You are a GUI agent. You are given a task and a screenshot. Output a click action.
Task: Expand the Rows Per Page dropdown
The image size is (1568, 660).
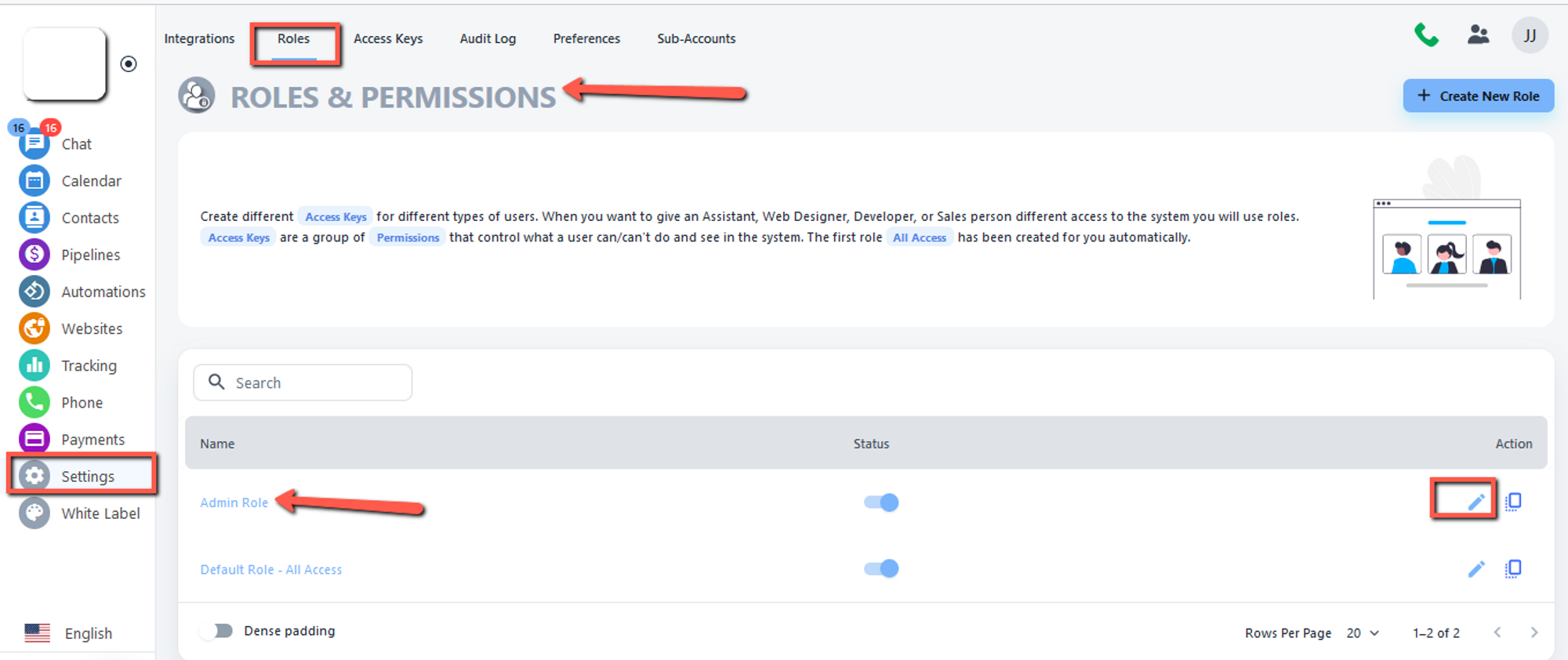[x=1363, y=633]
